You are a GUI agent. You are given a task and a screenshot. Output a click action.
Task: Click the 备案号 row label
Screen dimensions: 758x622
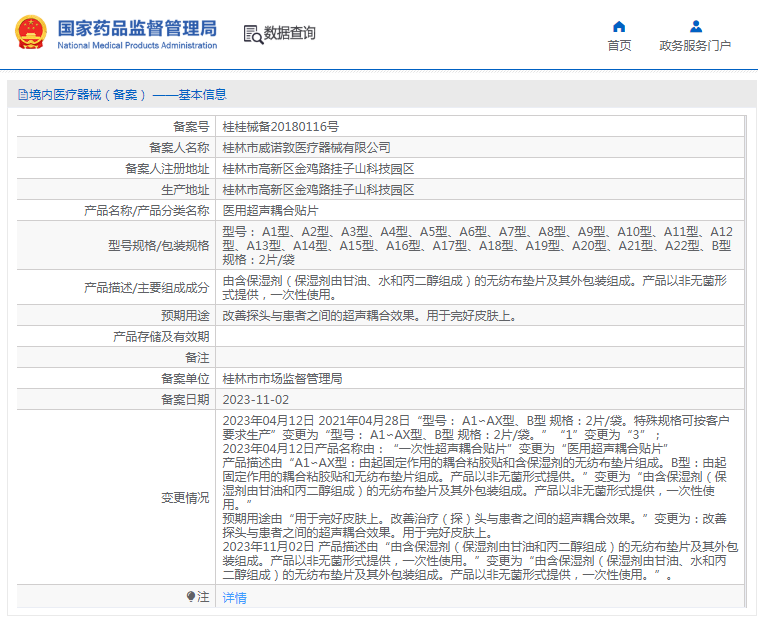click(x=191, y=127)
